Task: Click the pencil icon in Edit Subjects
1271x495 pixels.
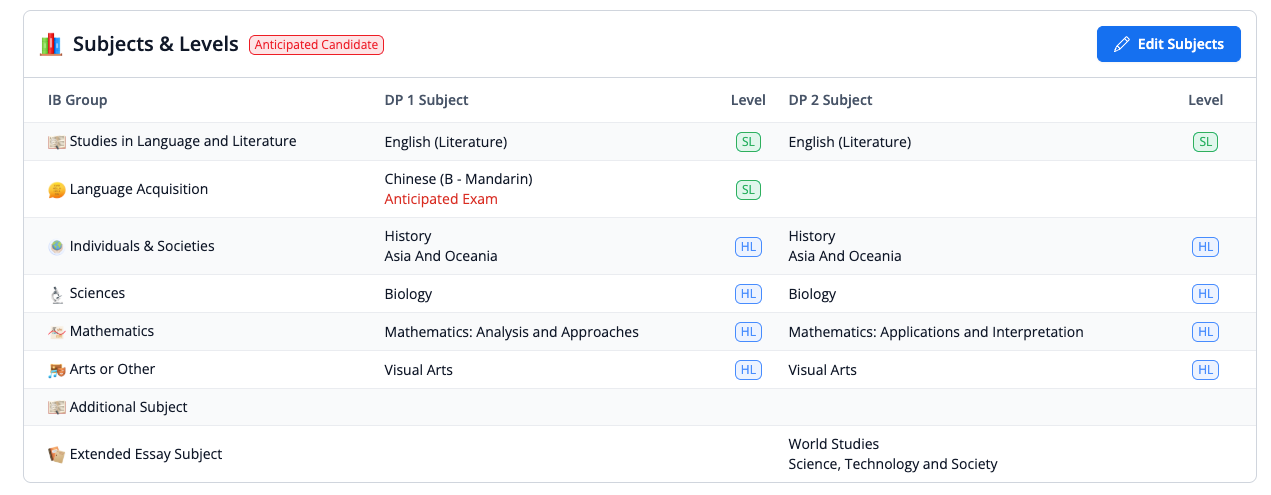Action: pos(1122,44)
